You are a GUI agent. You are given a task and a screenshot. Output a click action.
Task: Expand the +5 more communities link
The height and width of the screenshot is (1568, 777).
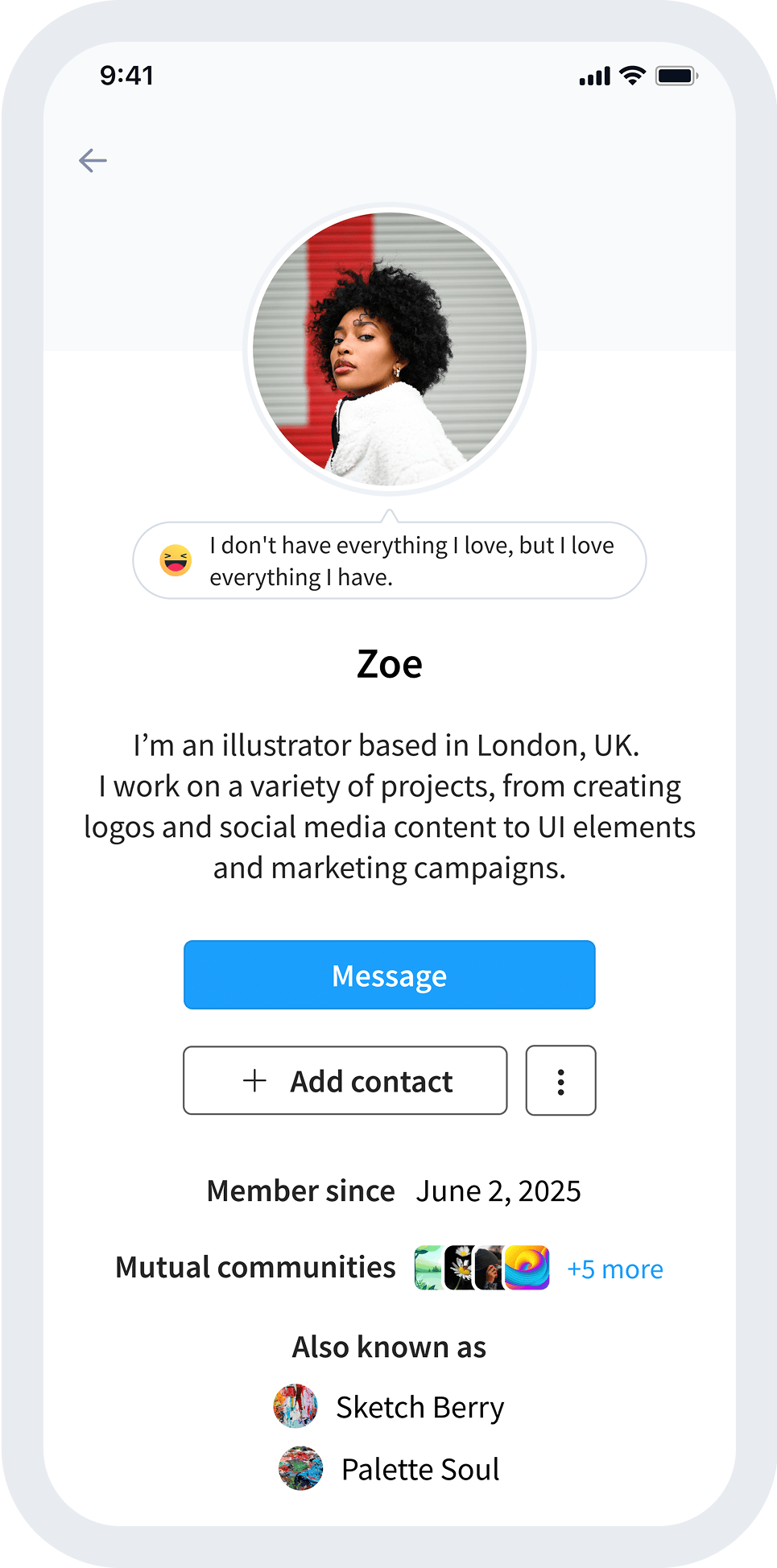(615, 1269)
